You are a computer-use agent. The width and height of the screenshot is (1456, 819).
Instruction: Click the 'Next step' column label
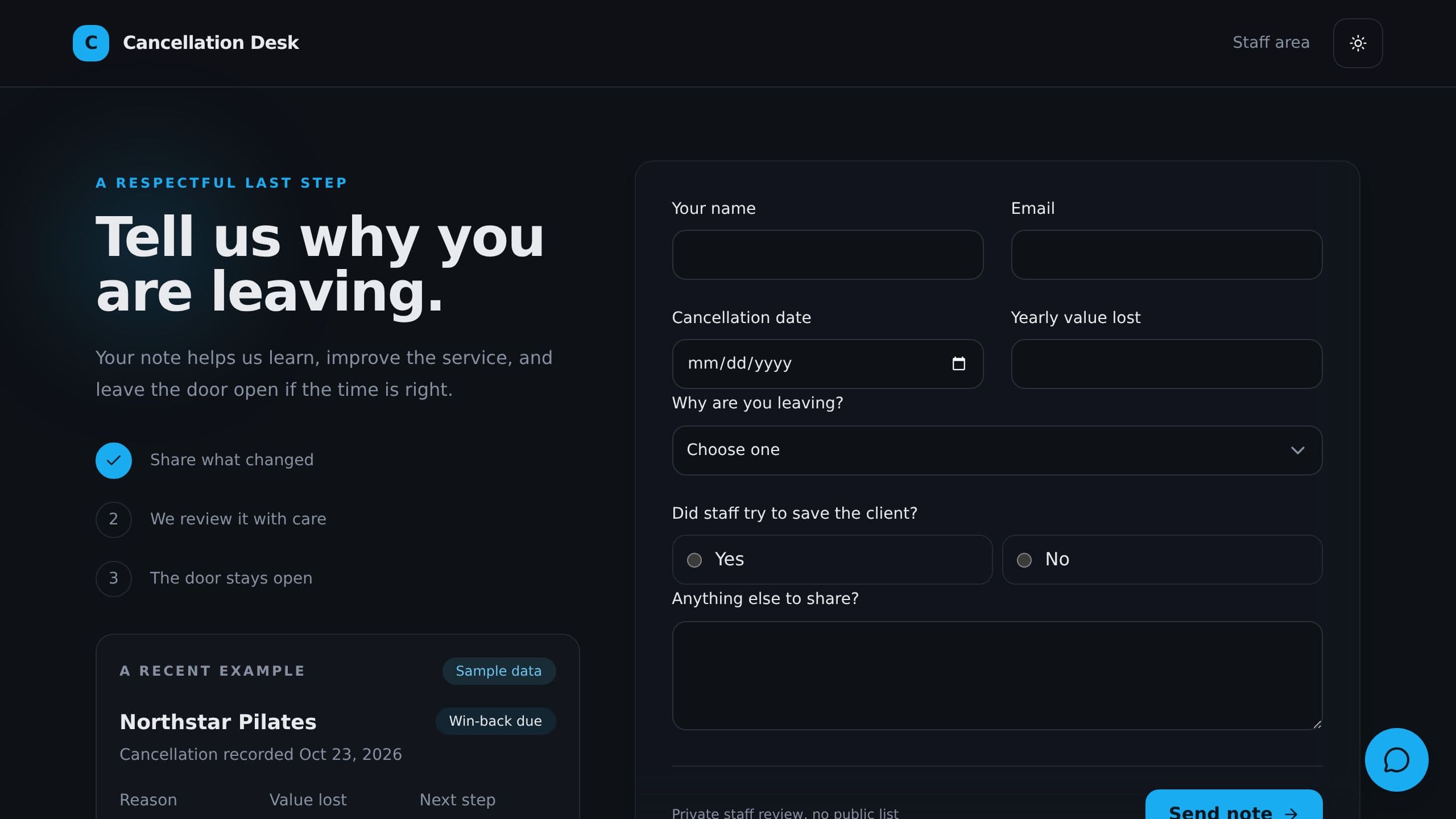tap(457, 800)
